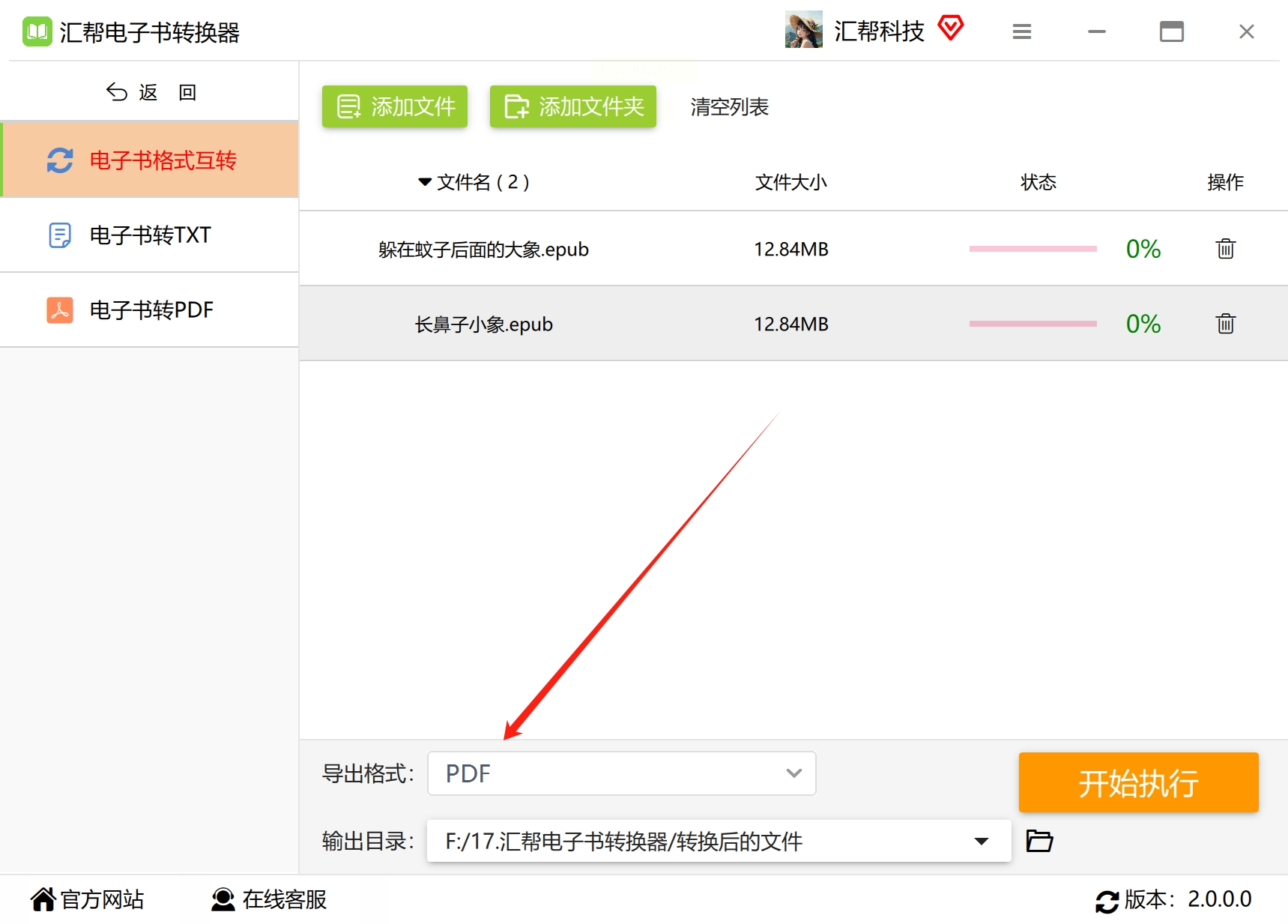Switch to 电子书转PDF tab
The height and width of the screenshot is (924, 1288).
coord(150,310)
